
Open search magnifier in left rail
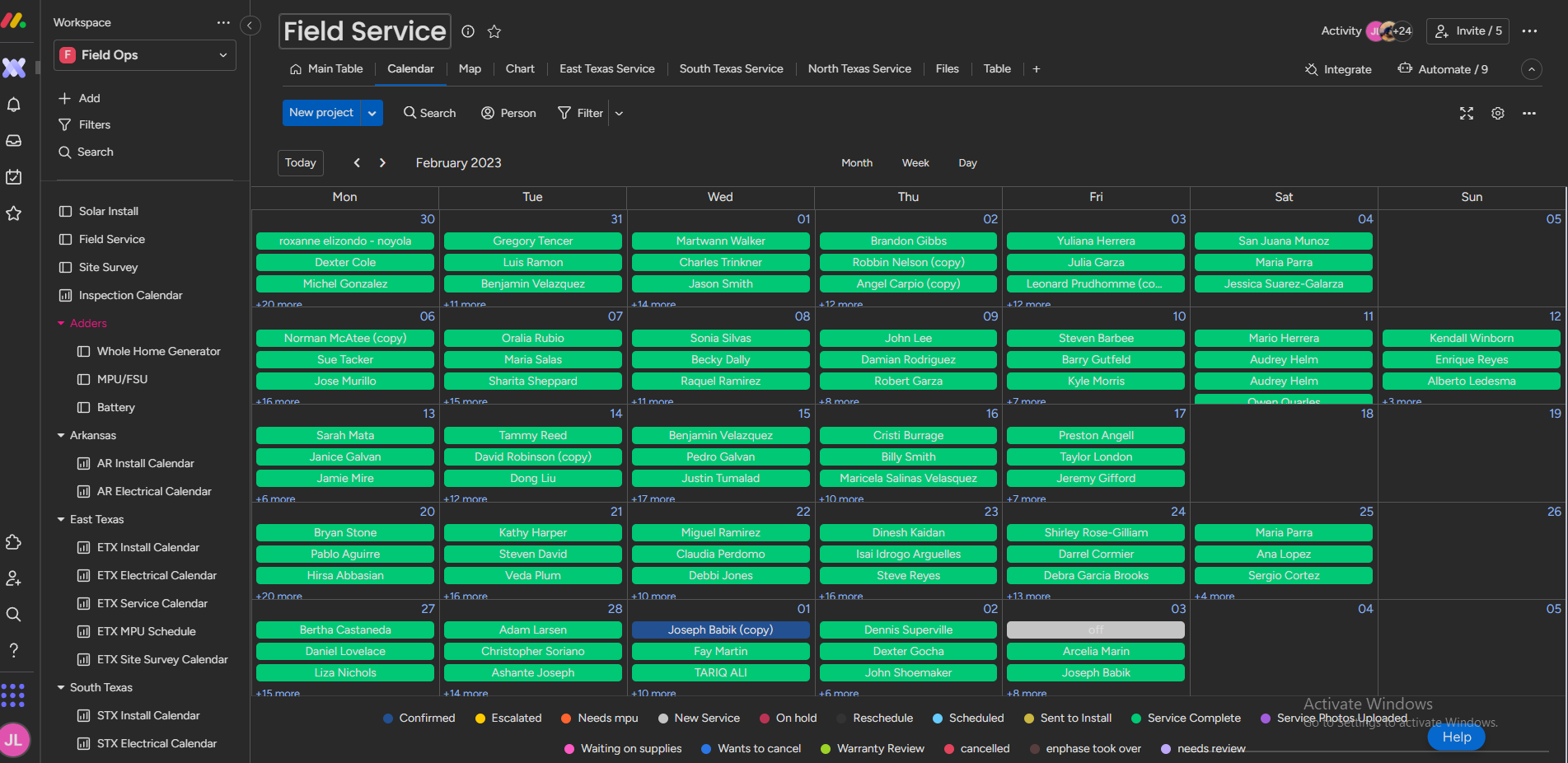14,615
